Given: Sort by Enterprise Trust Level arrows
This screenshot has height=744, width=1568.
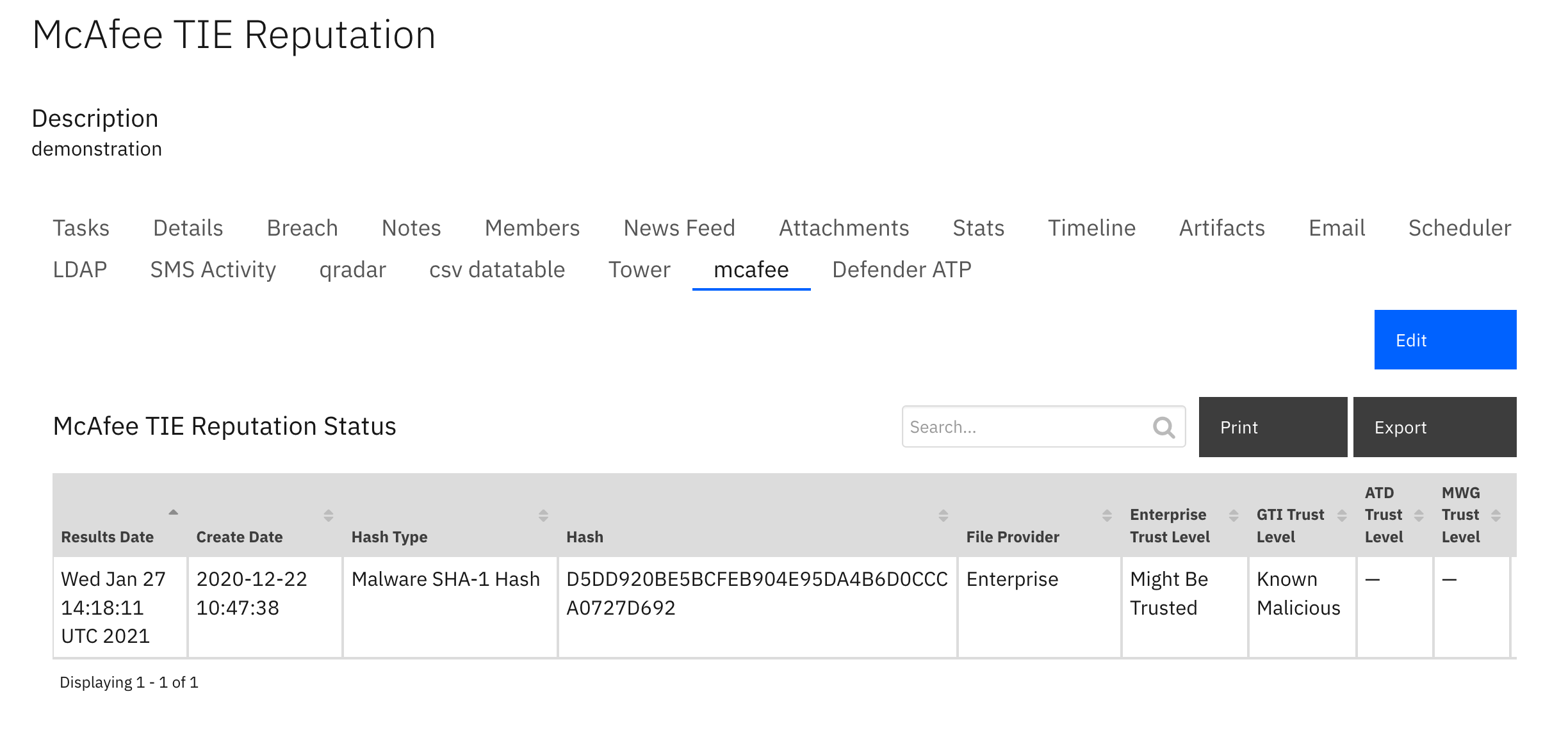Looking at the screenshot, I should click(1234, 515).
